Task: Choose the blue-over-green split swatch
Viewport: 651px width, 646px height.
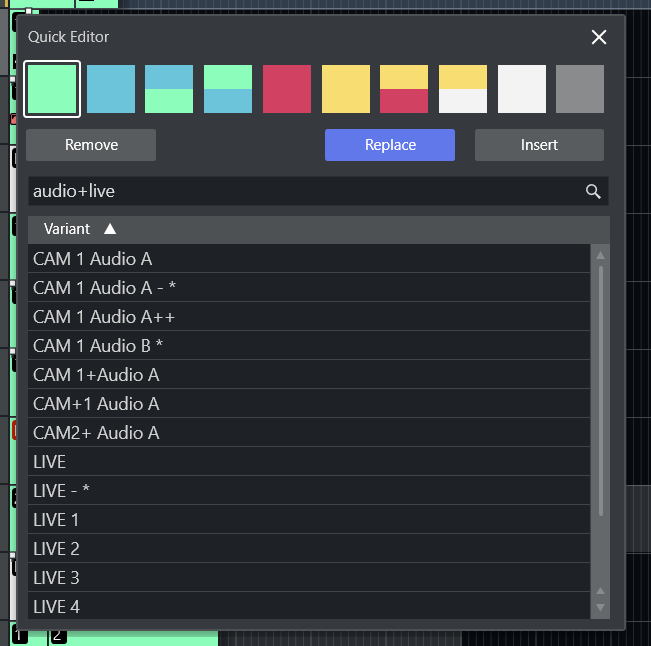Action: point(169,89)
